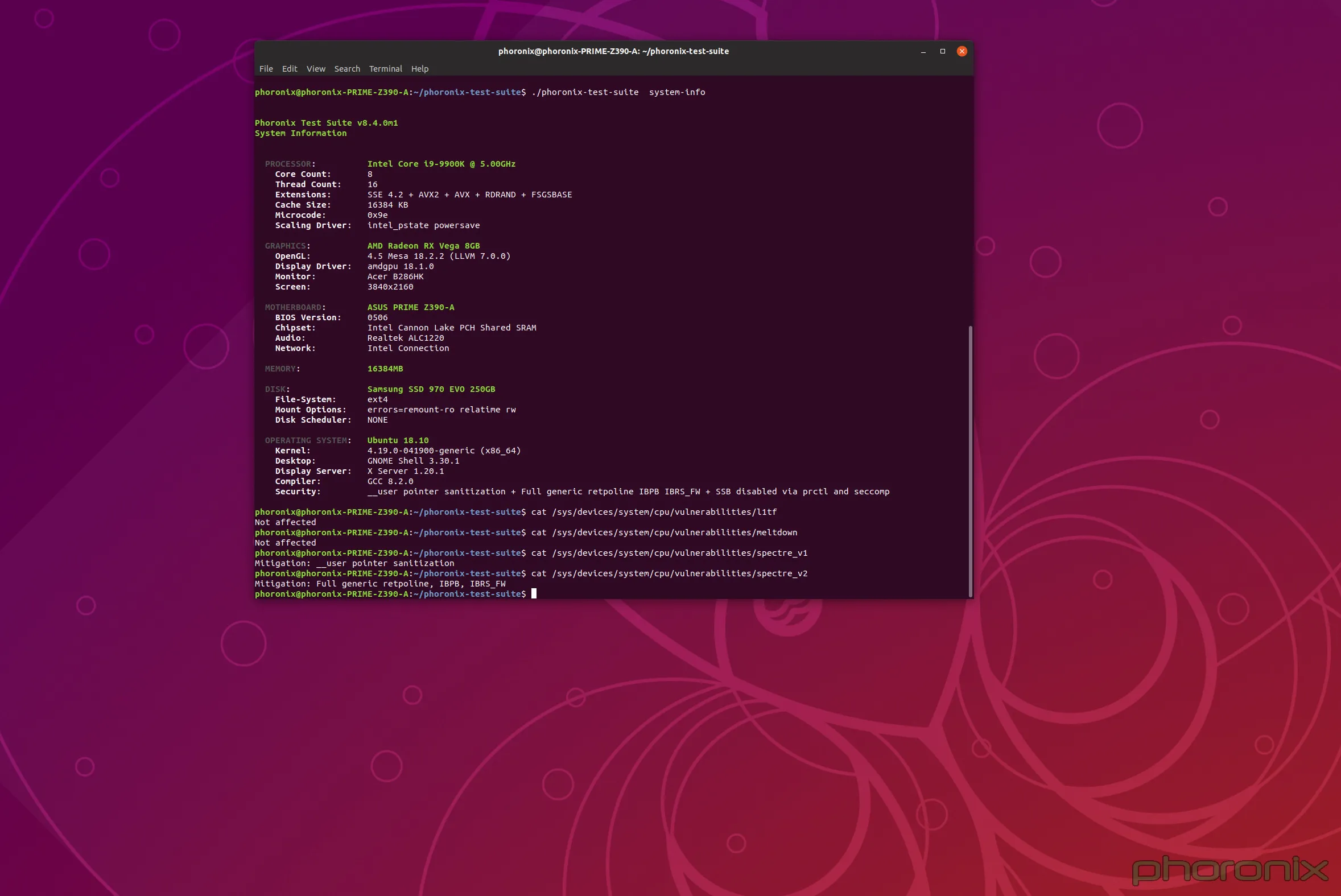The image size is (1341, 896).
Task: Click the 'OPERATING SYSTEM:' section label
Action: point(308,440)
